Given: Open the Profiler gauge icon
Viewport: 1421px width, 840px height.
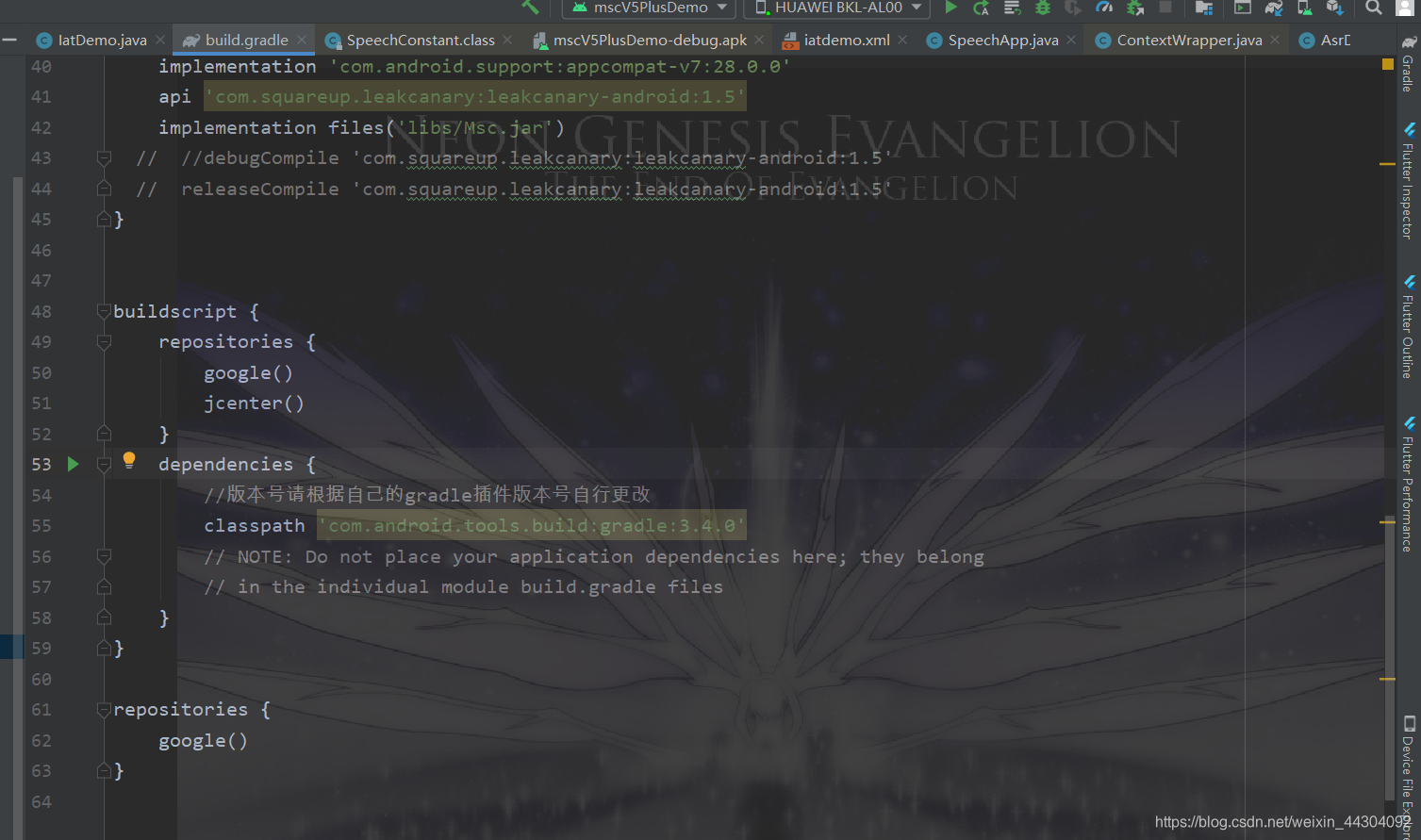Looking at the screenshot, I should 1104,8.
